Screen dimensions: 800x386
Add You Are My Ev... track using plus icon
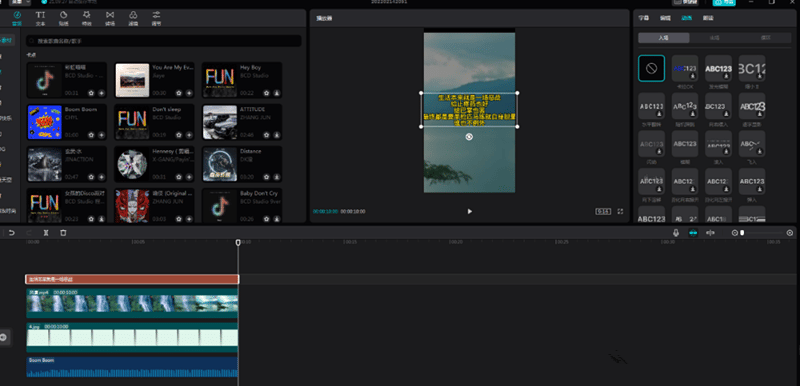coord(189,93)
